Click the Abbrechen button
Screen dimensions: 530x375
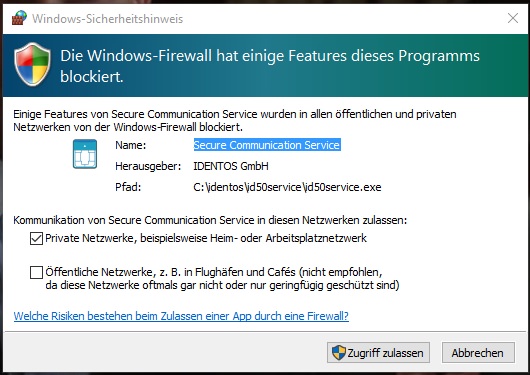click(478, 353)
